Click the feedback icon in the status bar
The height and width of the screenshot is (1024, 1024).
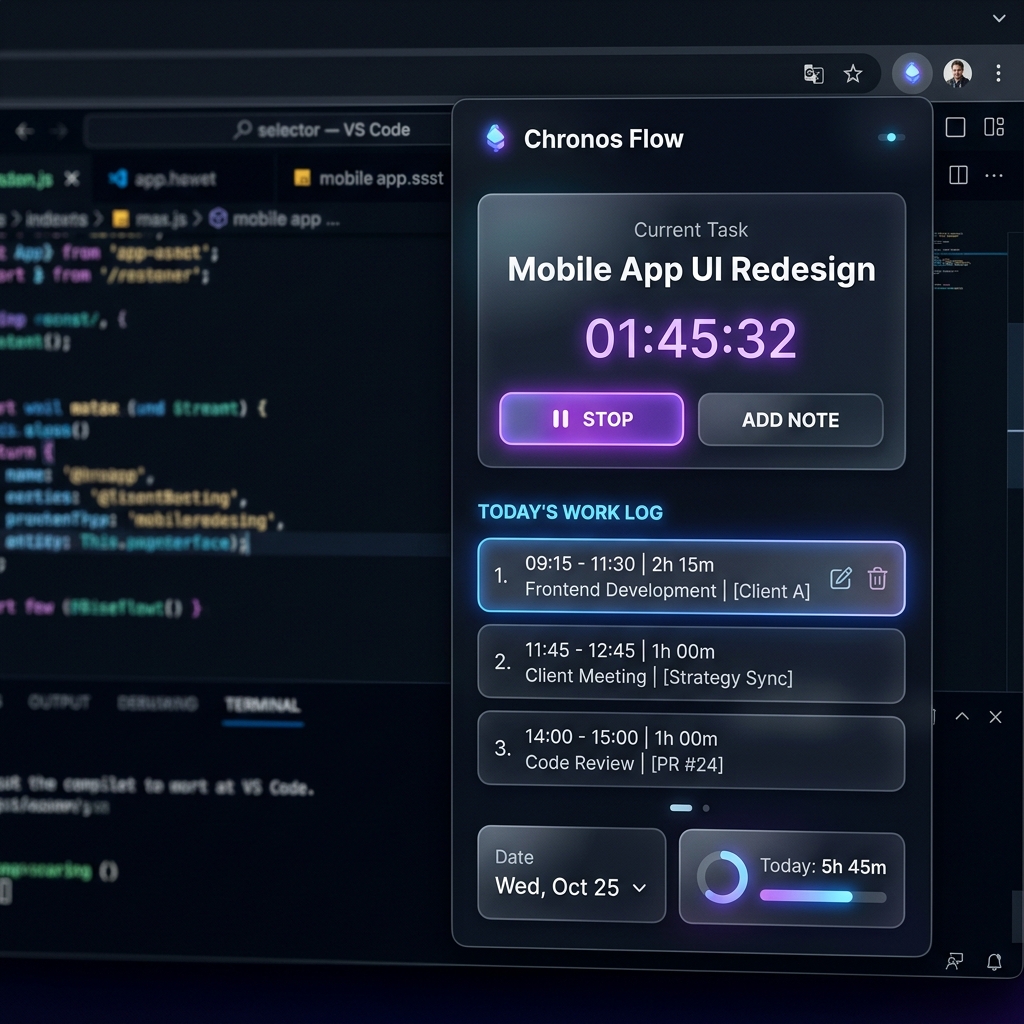click(954, 961)
